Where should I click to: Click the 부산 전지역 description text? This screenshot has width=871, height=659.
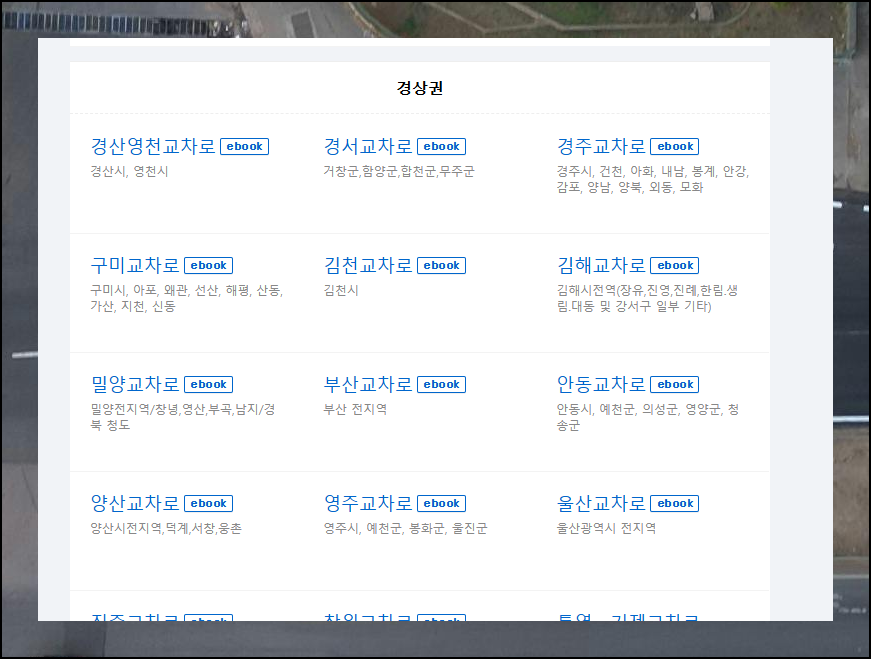[x=355, y=410]
